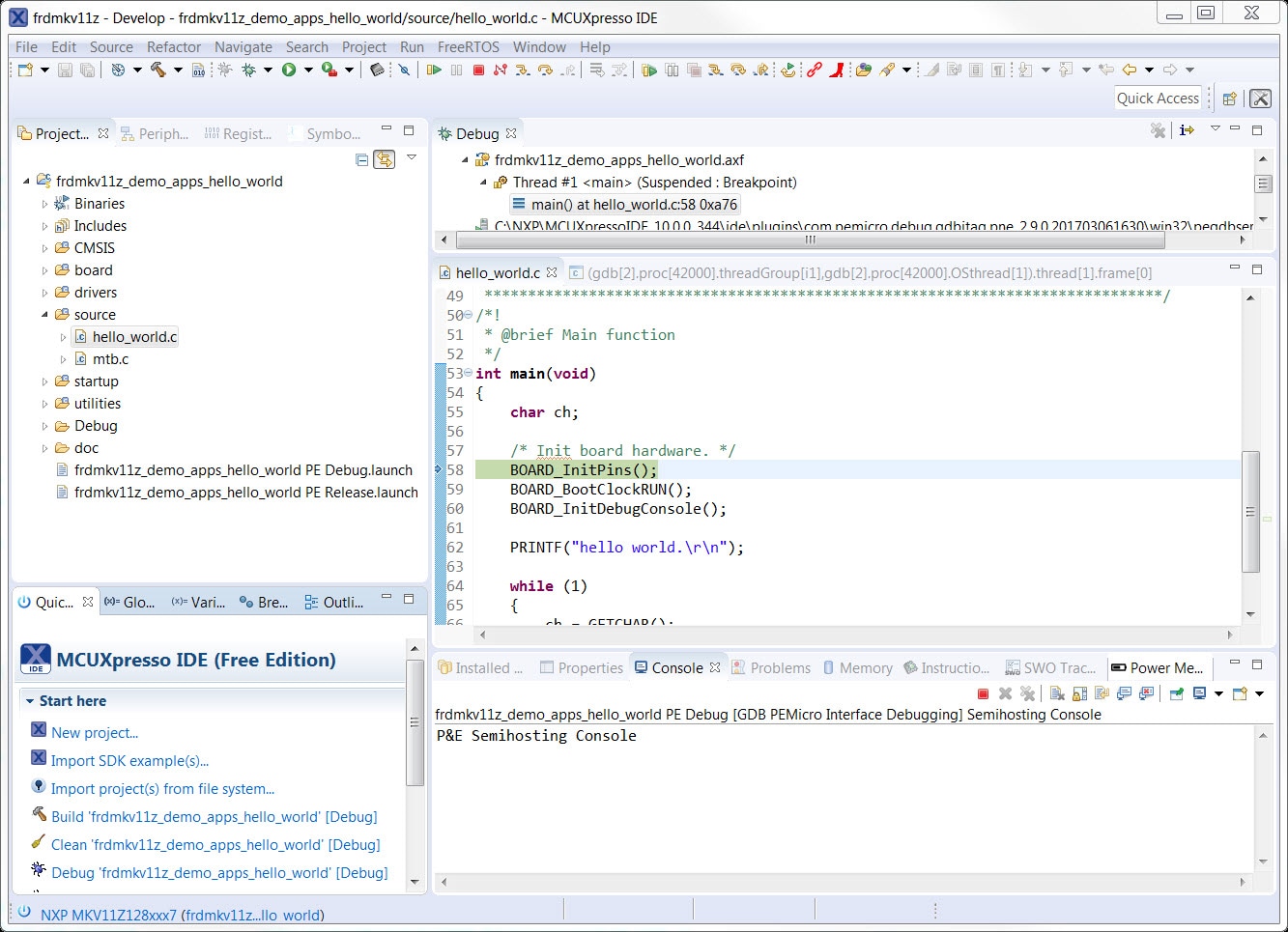Viewport: 1288px width, 932px height.
Task: Click the Quick Access search field
Action: coord(1157,98)
